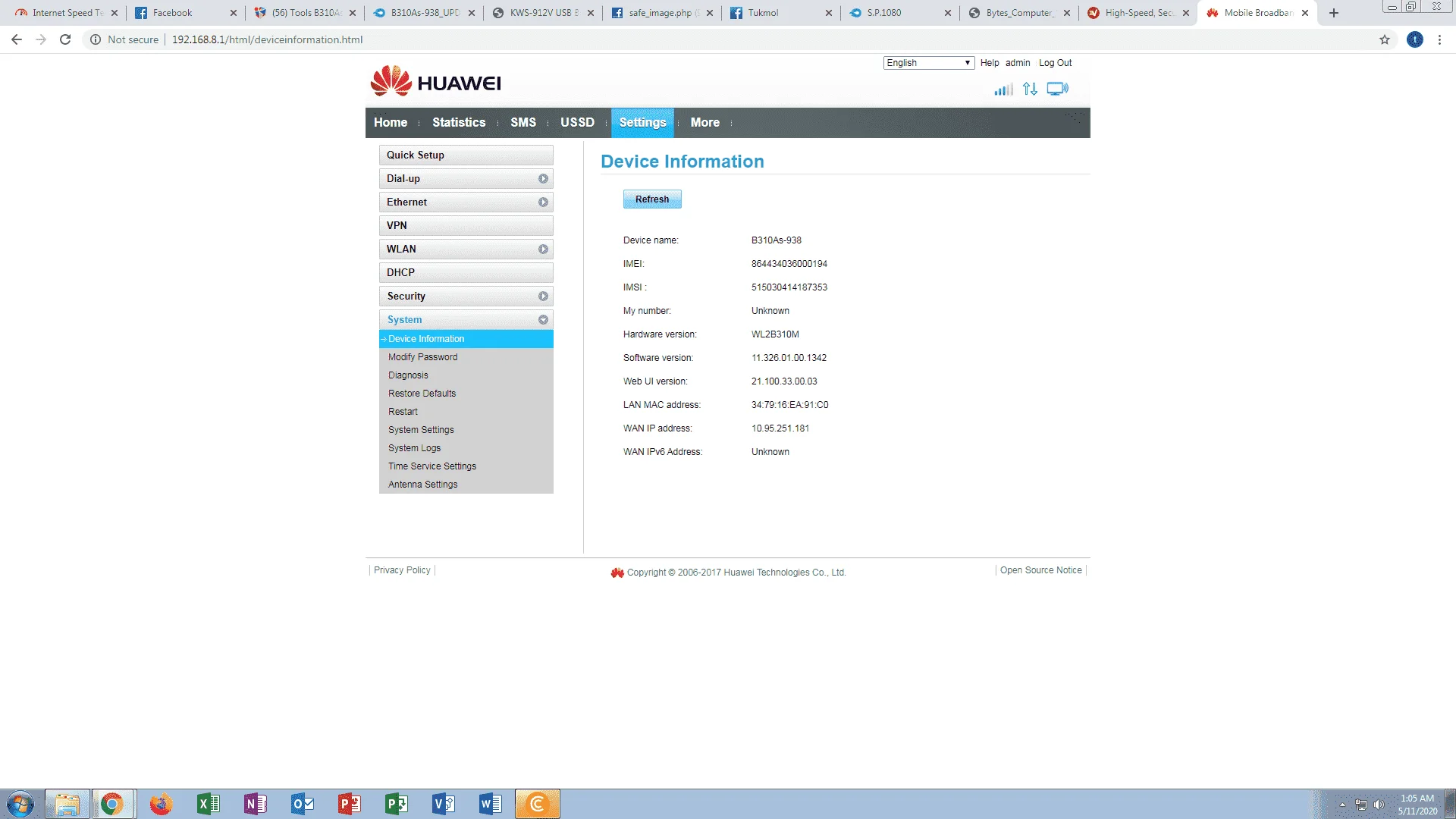This screenshot has width=1456, height=819.
Task: Open the orange C app in taskbar
Action: click(538, 804)
